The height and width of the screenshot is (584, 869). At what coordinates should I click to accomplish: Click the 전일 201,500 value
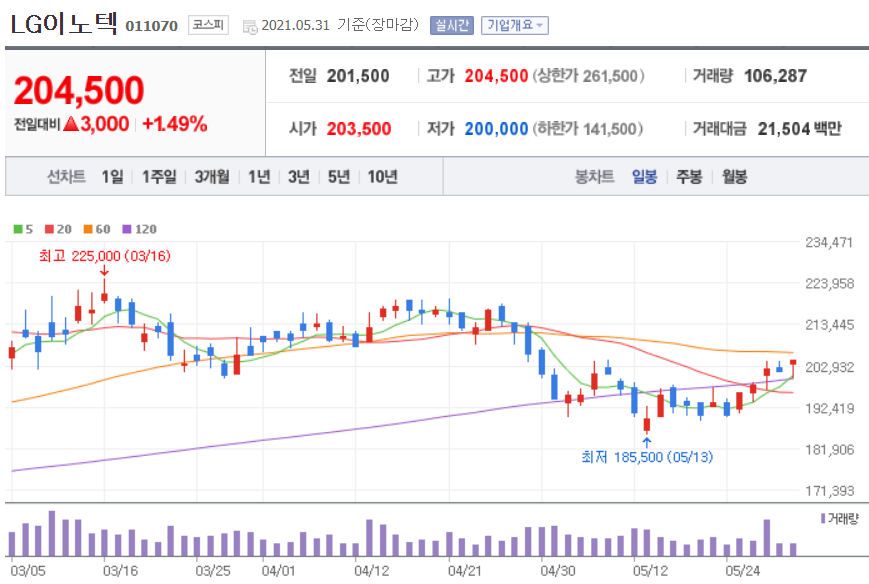[x=357, y=76]
